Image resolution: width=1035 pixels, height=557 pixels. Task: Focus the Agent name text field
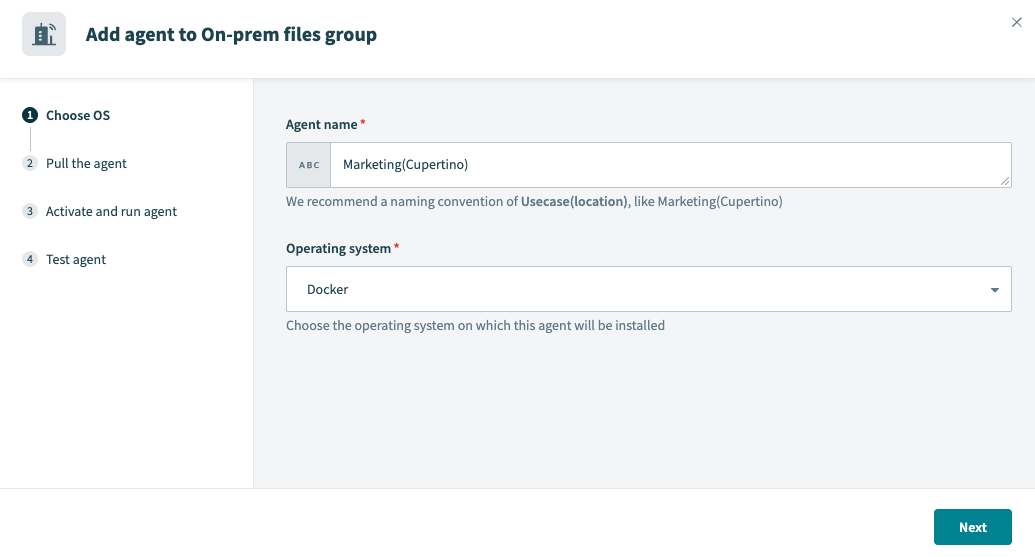click(660, 165)
